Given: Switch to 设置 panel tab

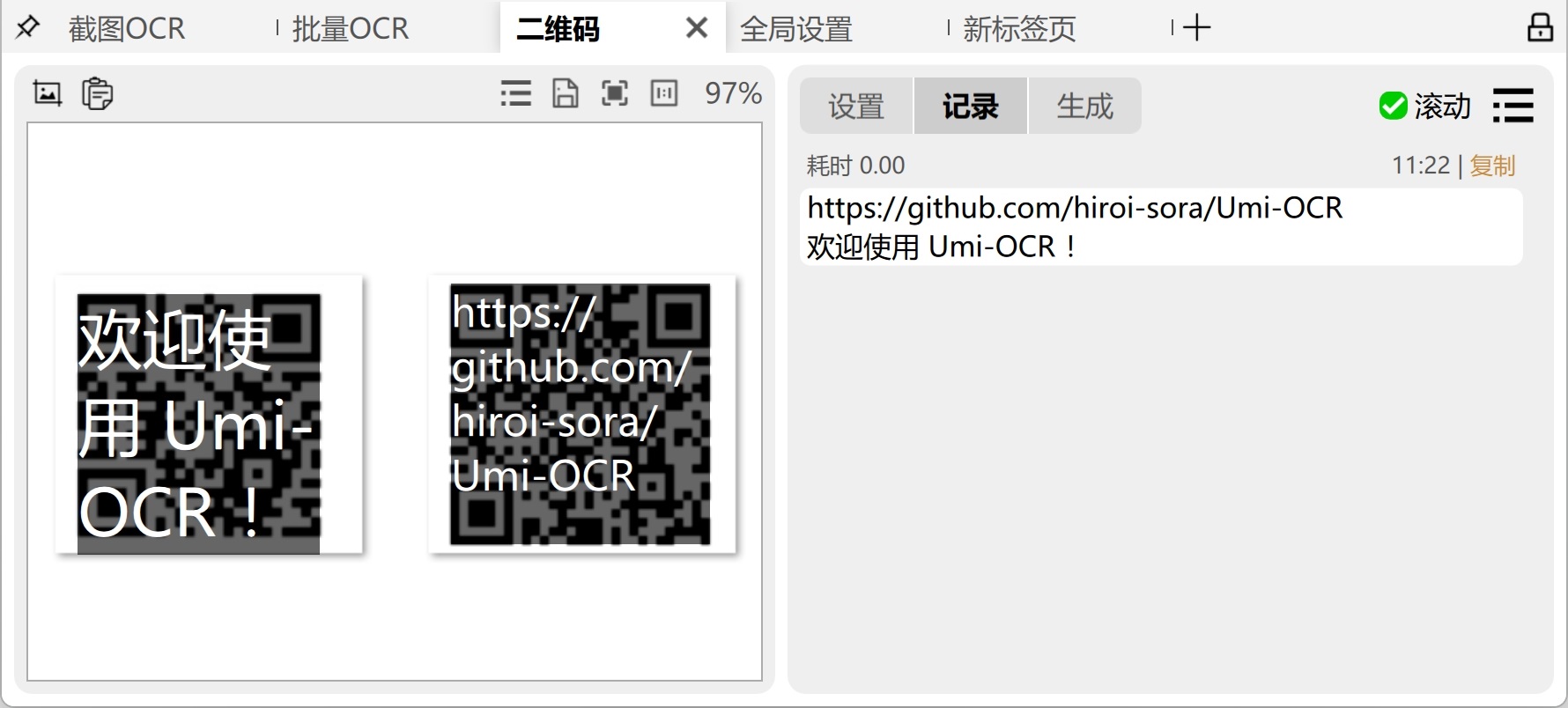Looking at the screenshot, I should coord(856,106).
